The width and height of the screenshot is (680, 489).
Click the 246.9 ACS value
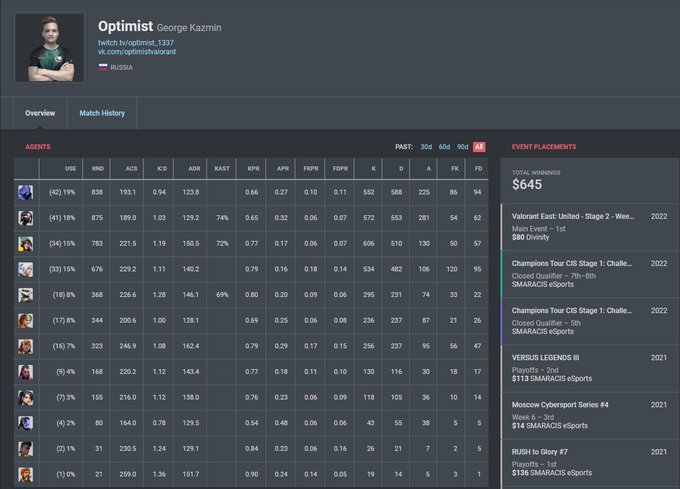coord(128,346)
